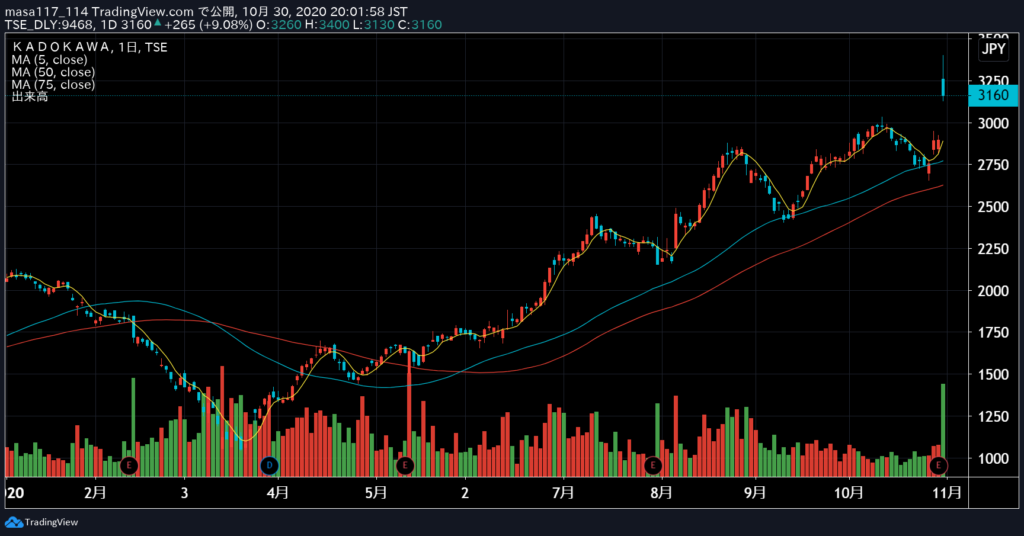The height and width of the screenshot is (536, 1024).
Task: Click the TradingView cloud logo
Action: 14,522
